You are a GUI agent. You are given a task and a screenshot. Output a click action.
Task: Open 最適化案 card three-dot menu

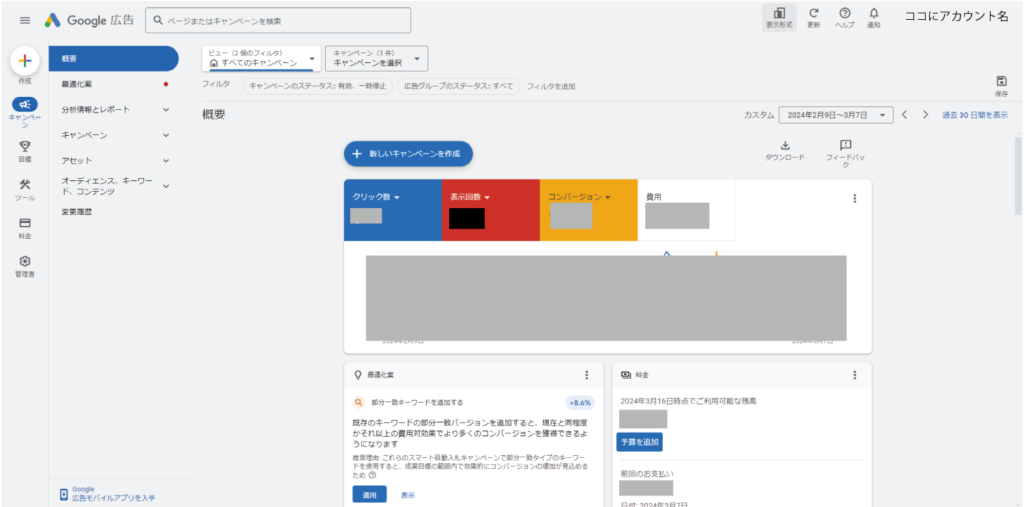pos(586,375)
